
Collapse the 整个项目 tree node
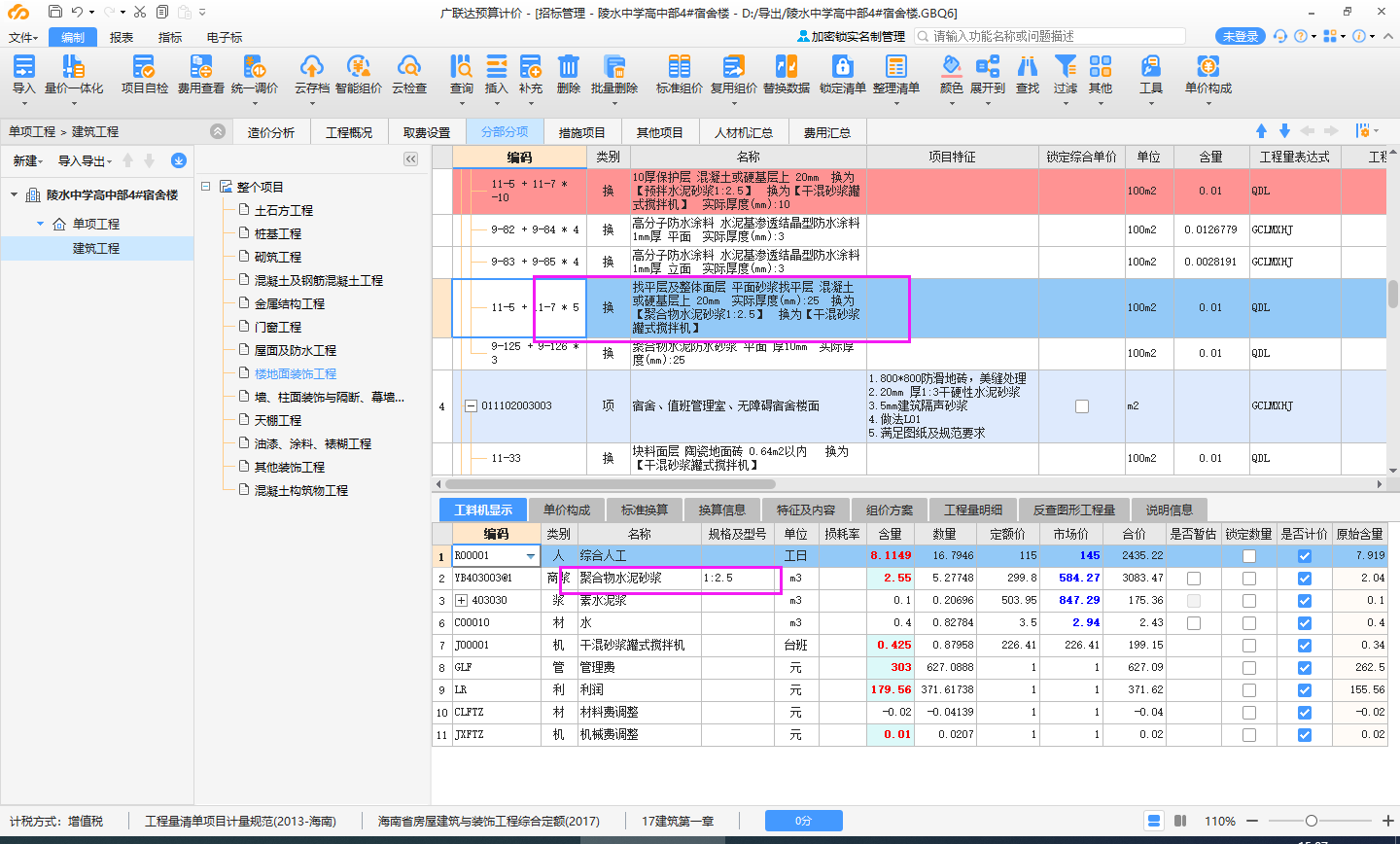click(206, 186)
